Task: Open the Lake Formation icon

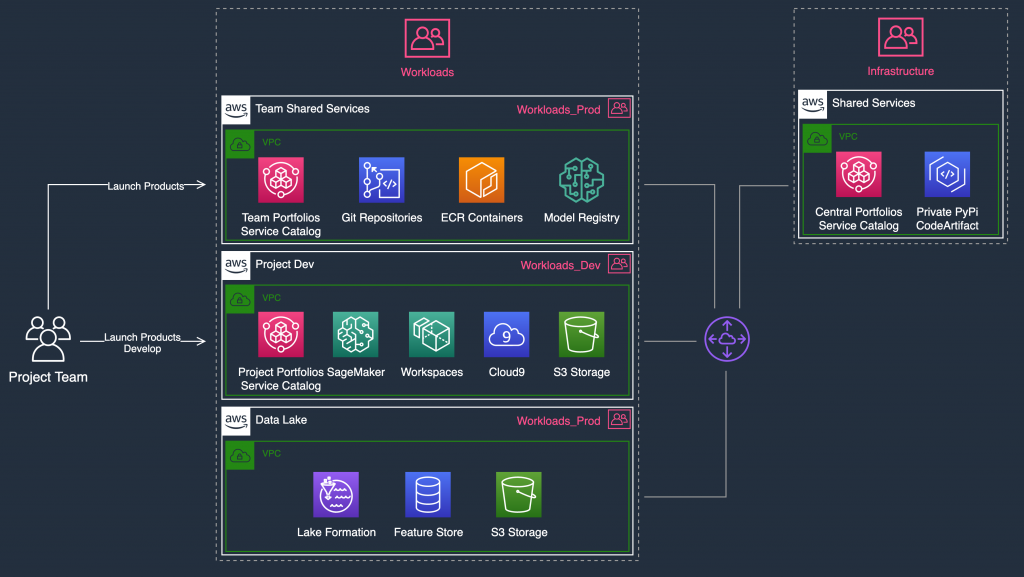Action: (x=336, y=494)
